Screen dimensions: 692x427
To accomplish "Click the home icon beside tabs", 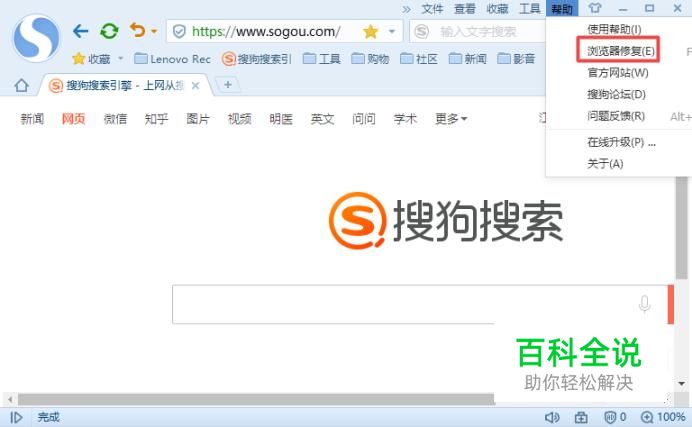I will click(x=21, y=85).
